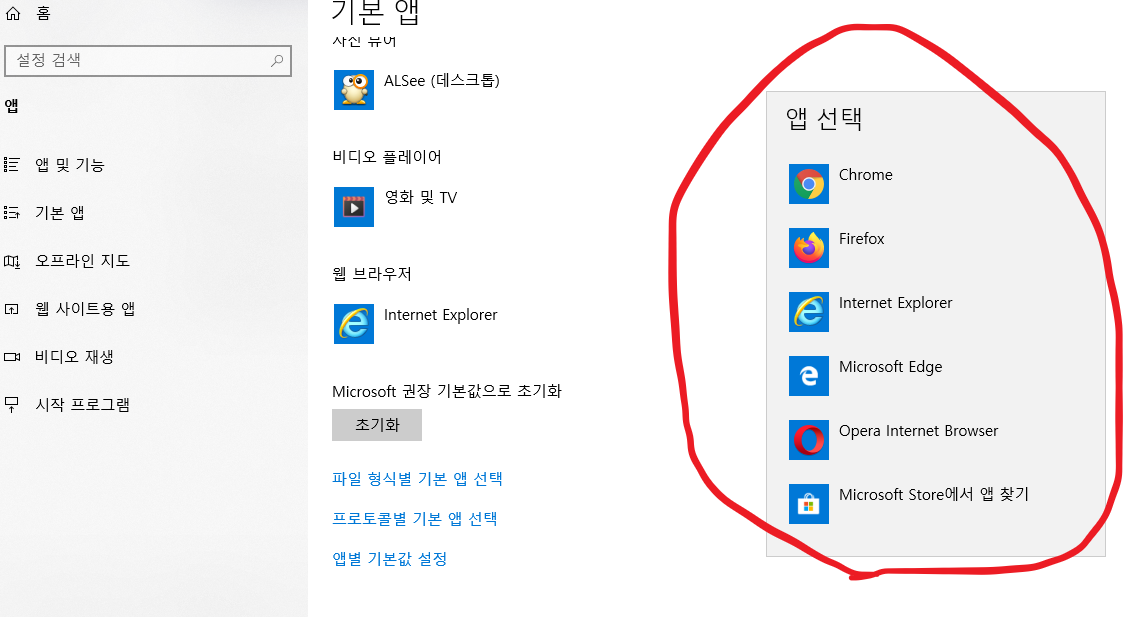Open 시작 프로그램 settings page
This screenshot has width=1144, height=617.
point(82,405)
